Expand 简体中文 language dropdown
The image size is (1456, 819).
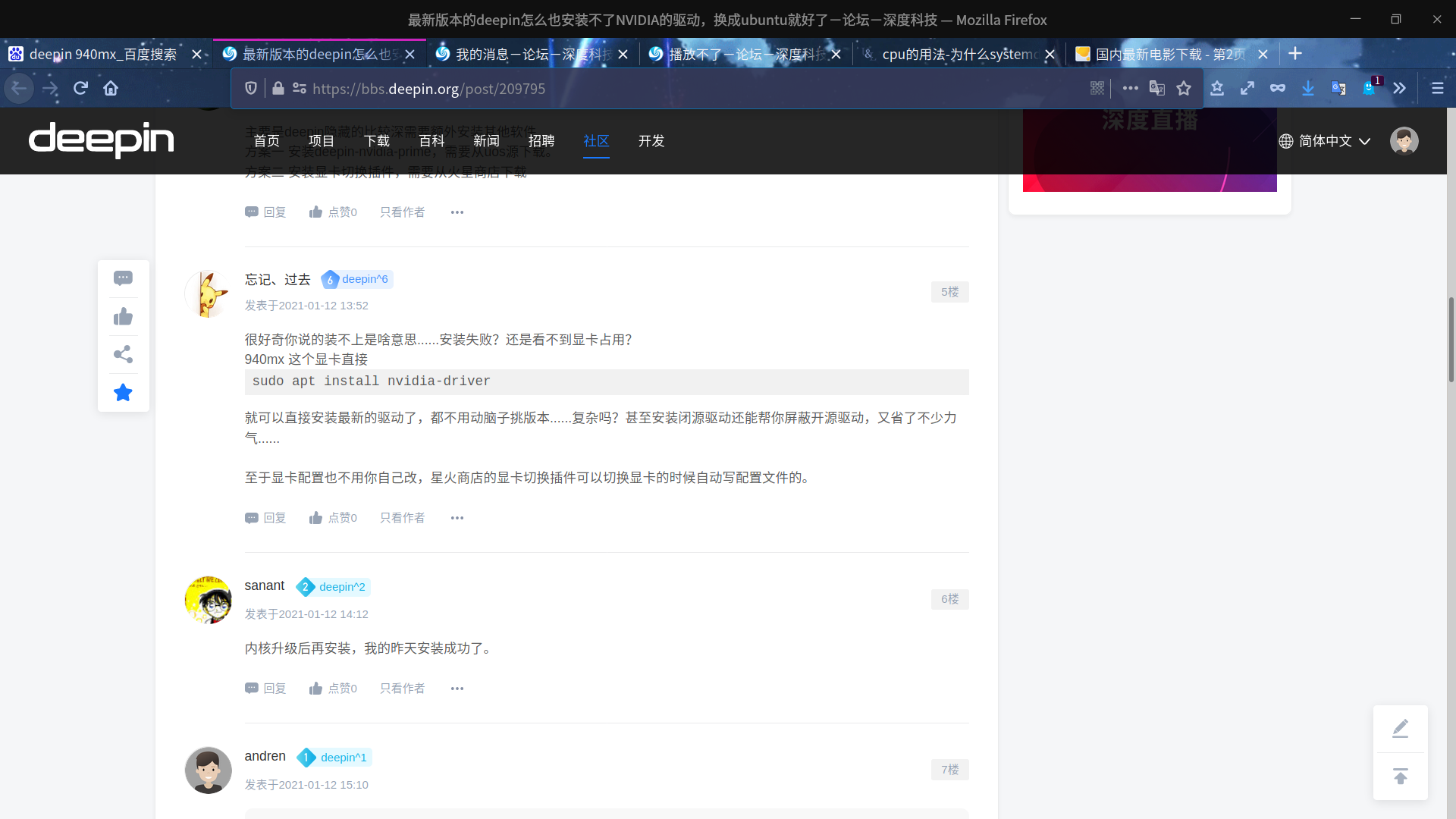pyautogui.click(x=1325, y=141)
